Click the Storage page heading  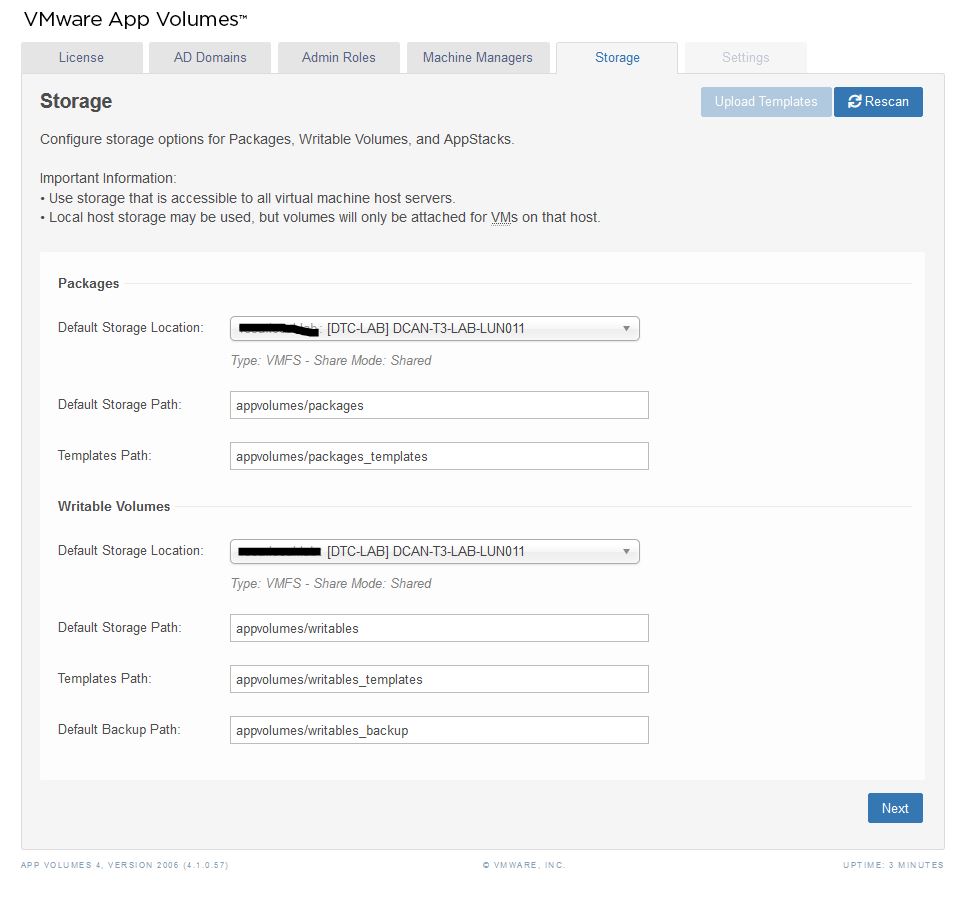(x=76, y=101)
